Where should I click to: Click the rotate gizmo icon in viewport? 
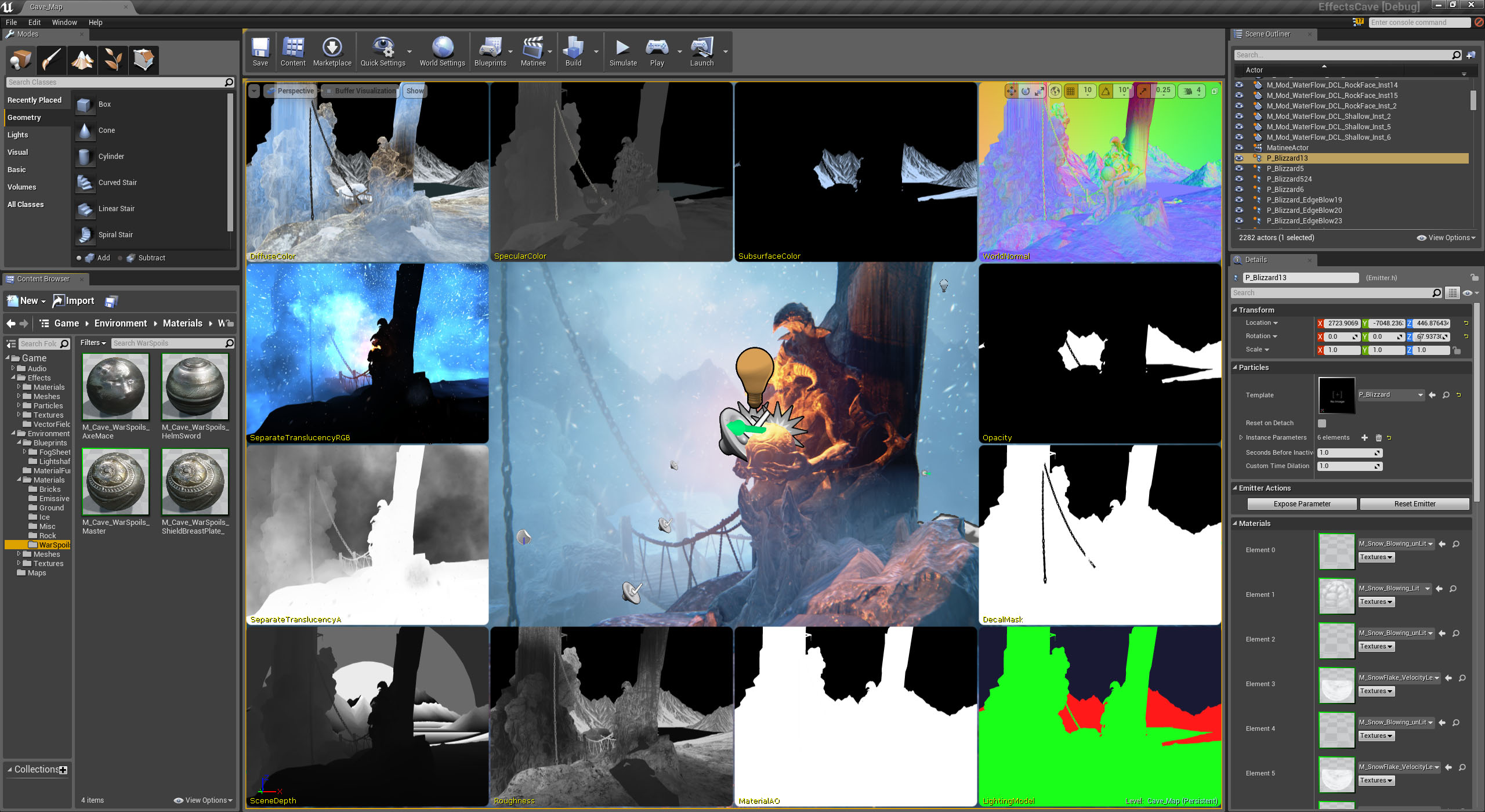pos(1026,91)
